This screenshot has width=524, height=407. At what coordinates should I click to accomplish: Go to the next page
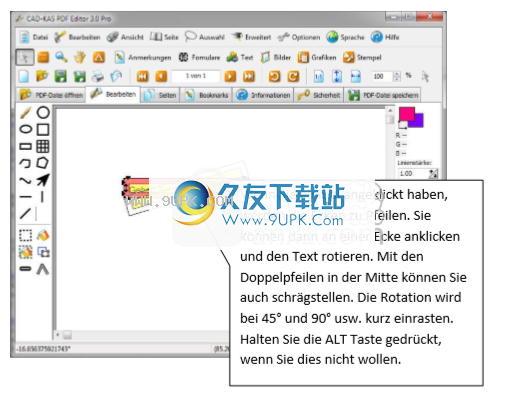[x=230, y=77]
